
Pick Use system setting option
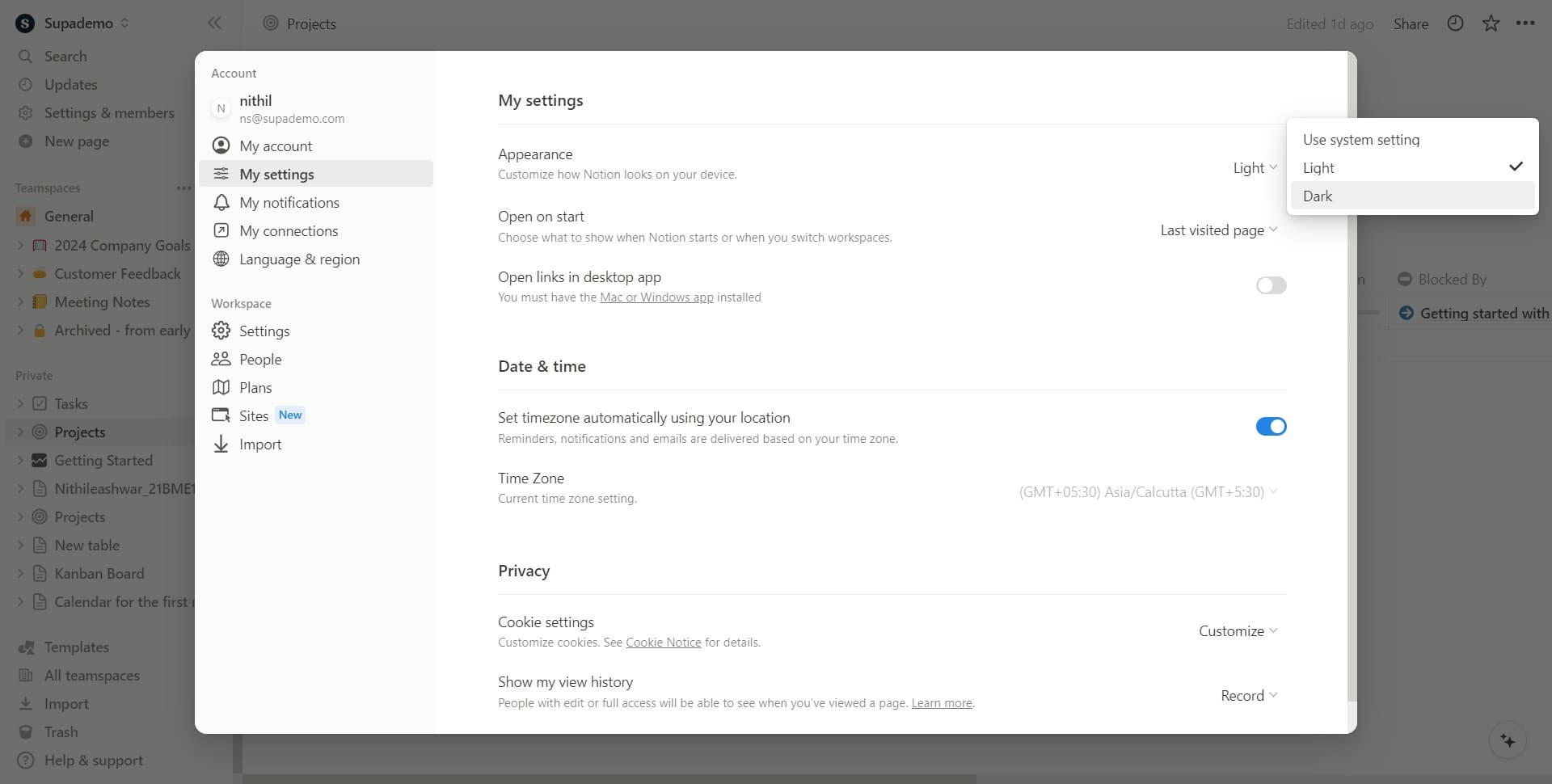click(x=1412, y=139)
